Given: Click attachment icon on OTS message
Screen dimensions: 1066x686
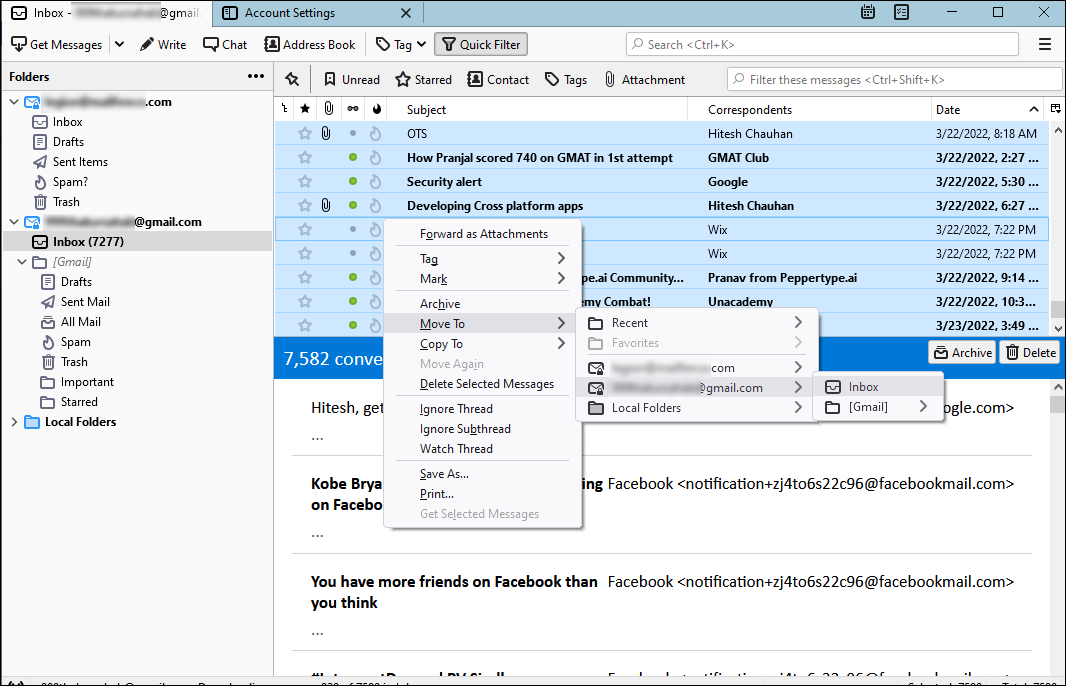Looking at the screenshot, I should point(326,133).
